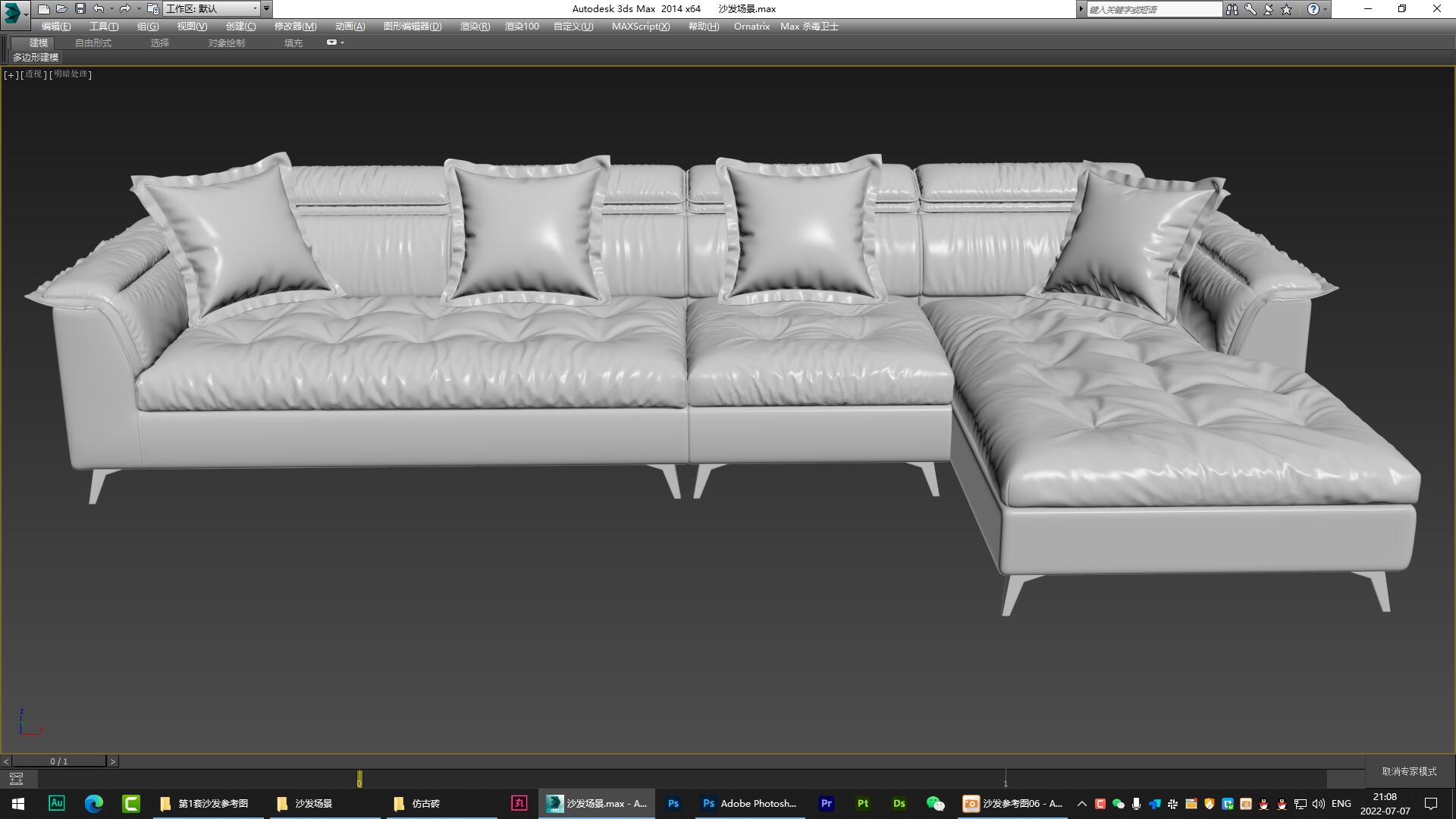The height and width of the screenshot is (819, 1456).
Task: Open the [+] viewport configuration label
Action: point(10,74)
